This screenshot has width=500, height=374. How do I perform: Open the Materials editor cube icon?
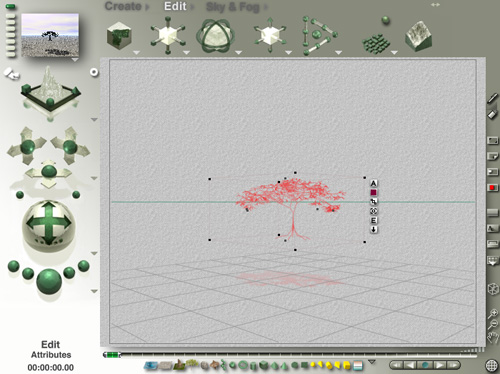click(119, 36)
